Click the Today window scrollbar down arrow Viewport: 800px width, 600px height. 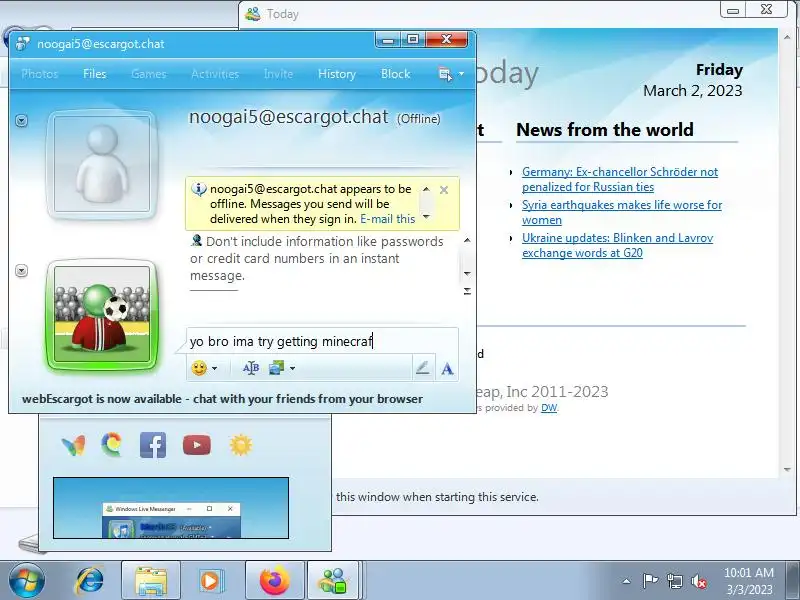787,469
